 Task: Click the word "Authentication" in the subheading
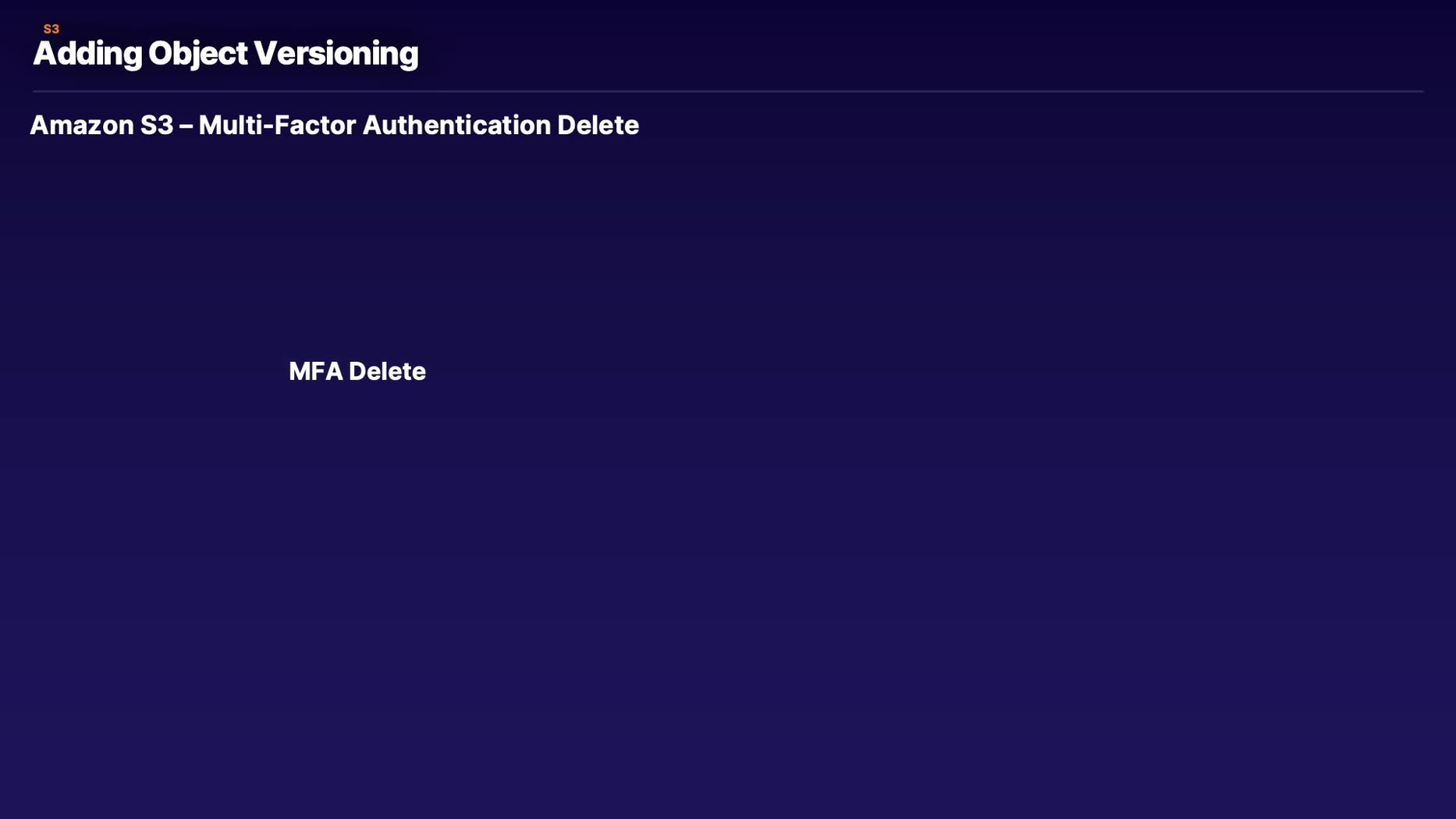tap(456, 126)
